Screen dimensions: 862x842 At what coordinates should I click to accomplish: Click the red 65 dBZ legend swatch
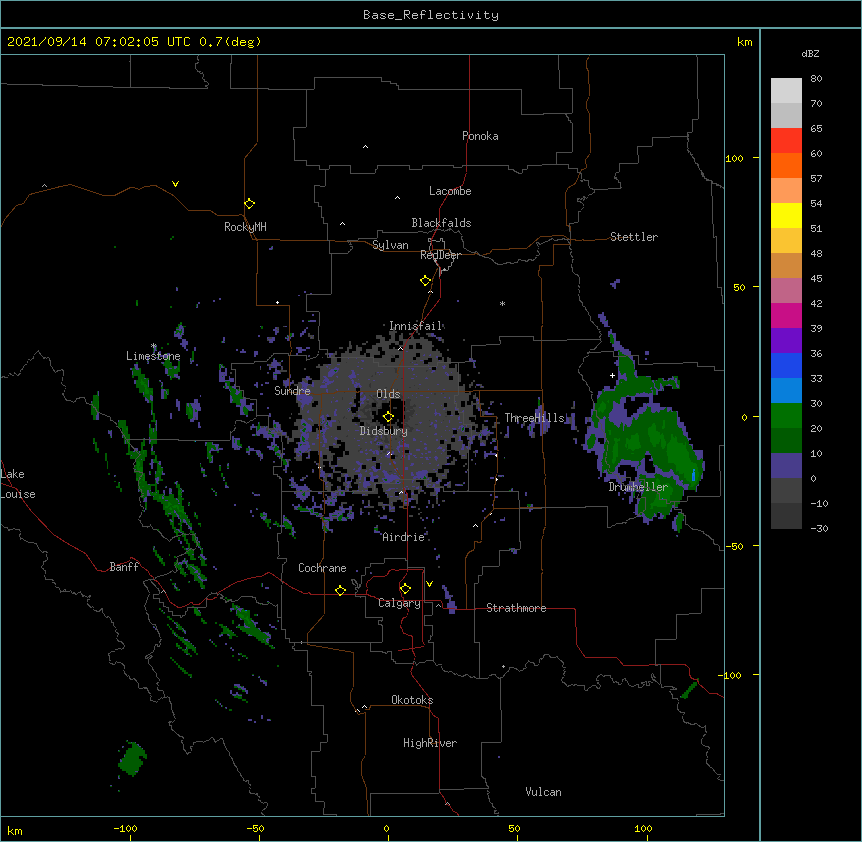coord(786,141)
